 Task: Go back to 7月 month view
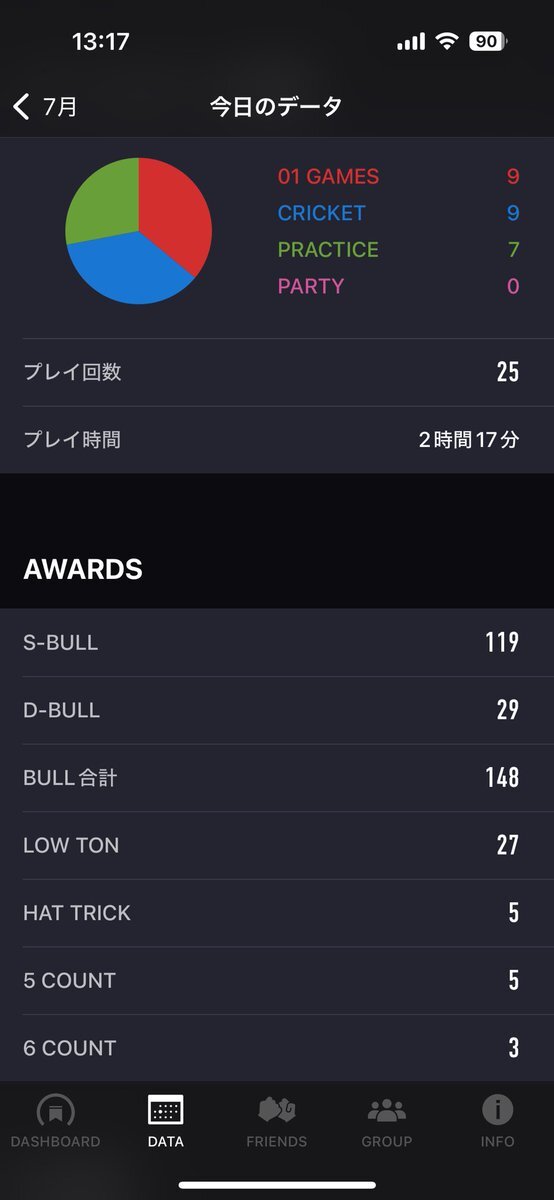(46, 107)
